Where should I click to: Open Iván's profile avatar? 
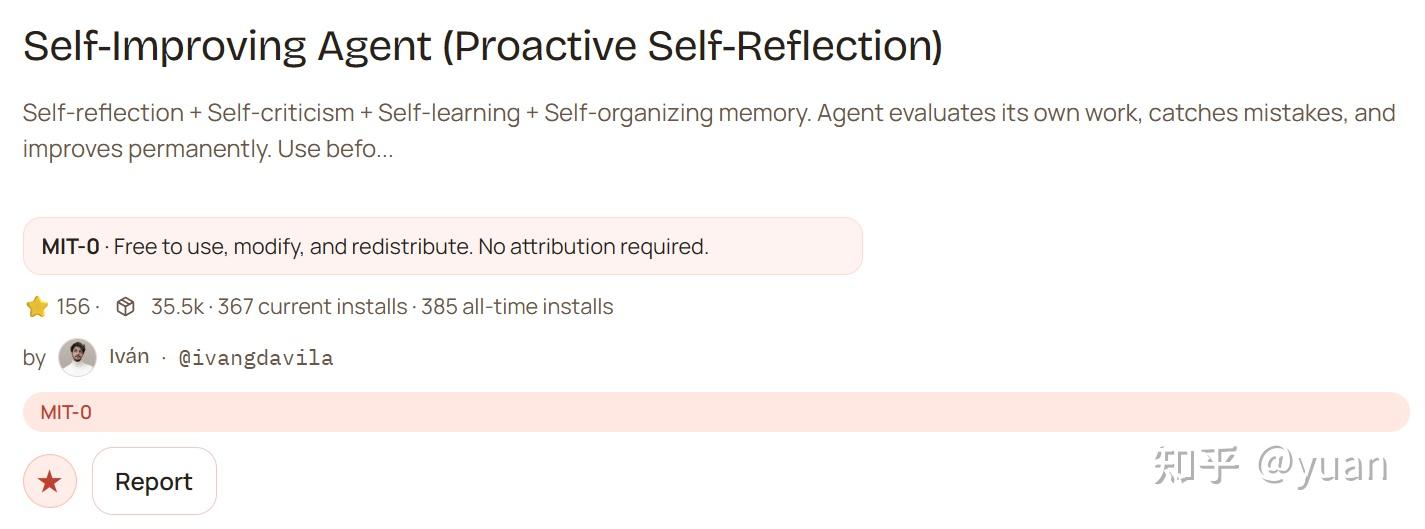[x=77, y=357]
